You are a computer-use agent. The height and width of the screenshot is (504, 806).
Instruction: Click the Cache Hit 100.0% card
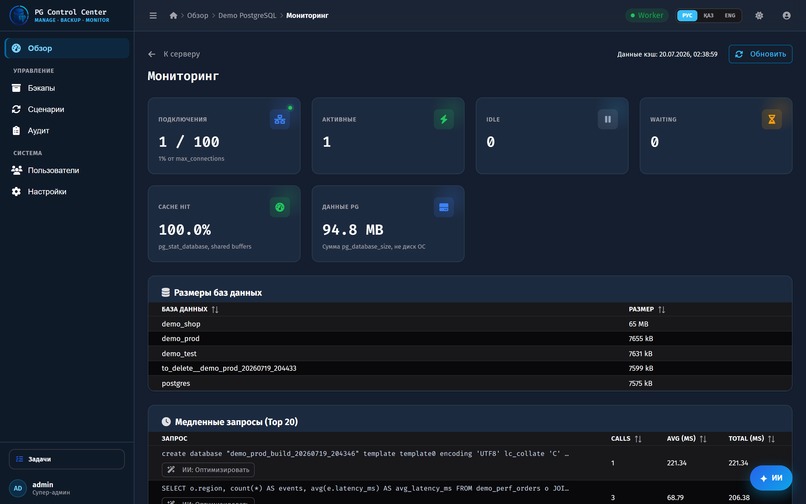pos(224,224)
